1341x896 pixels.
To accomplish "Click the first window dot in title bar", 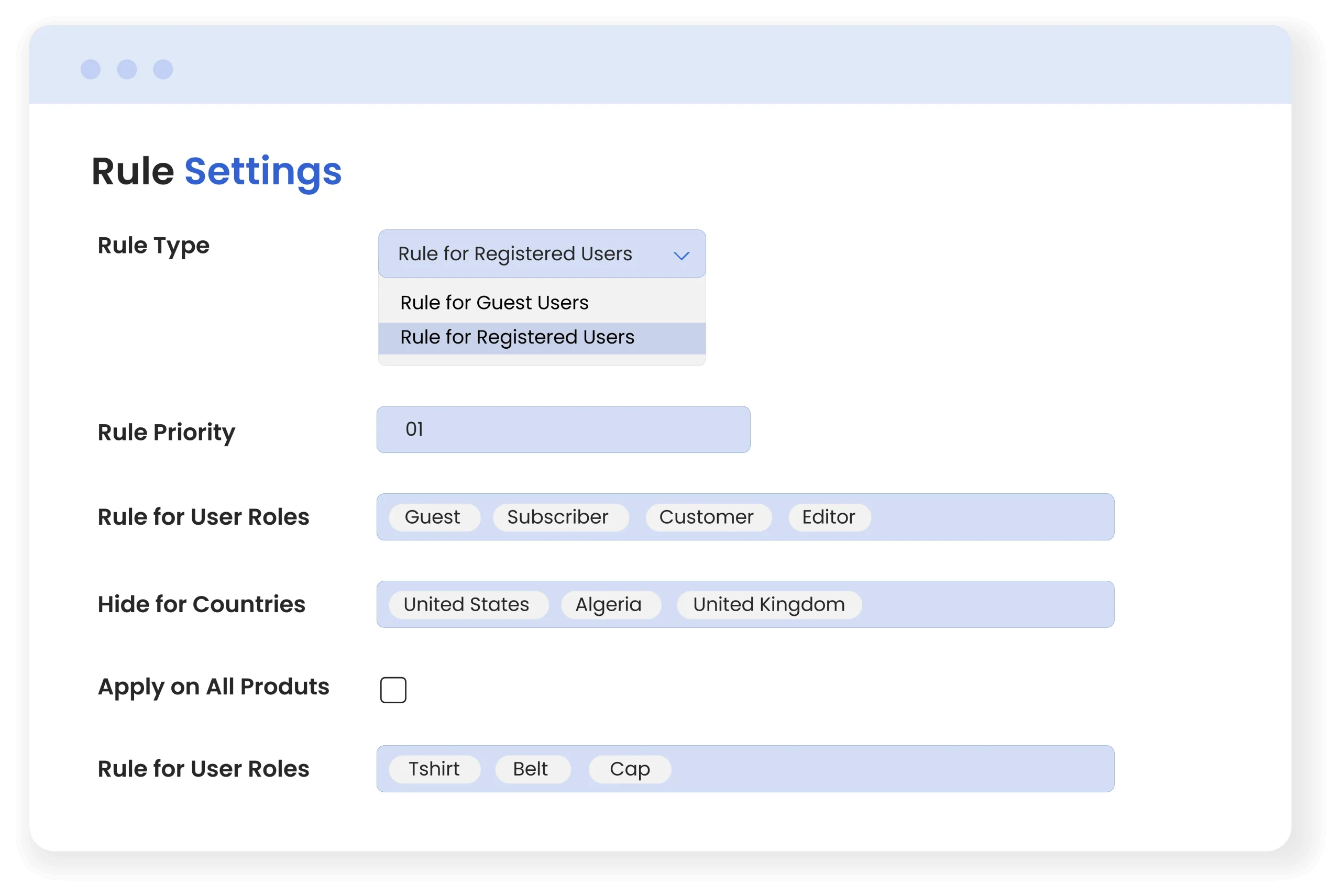I will coord(90,69).
